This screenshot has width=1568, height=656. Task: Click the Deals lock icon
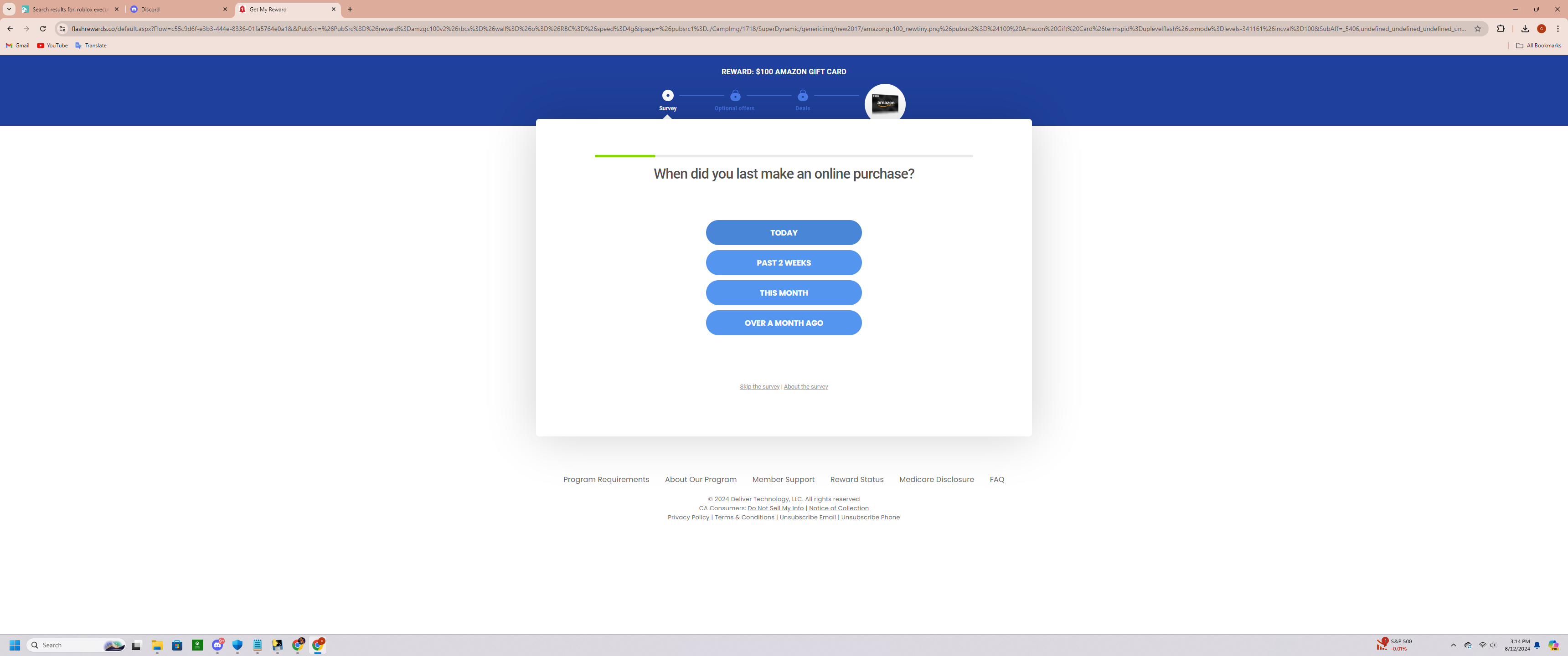pyautogui.click(x=803, y=96)
